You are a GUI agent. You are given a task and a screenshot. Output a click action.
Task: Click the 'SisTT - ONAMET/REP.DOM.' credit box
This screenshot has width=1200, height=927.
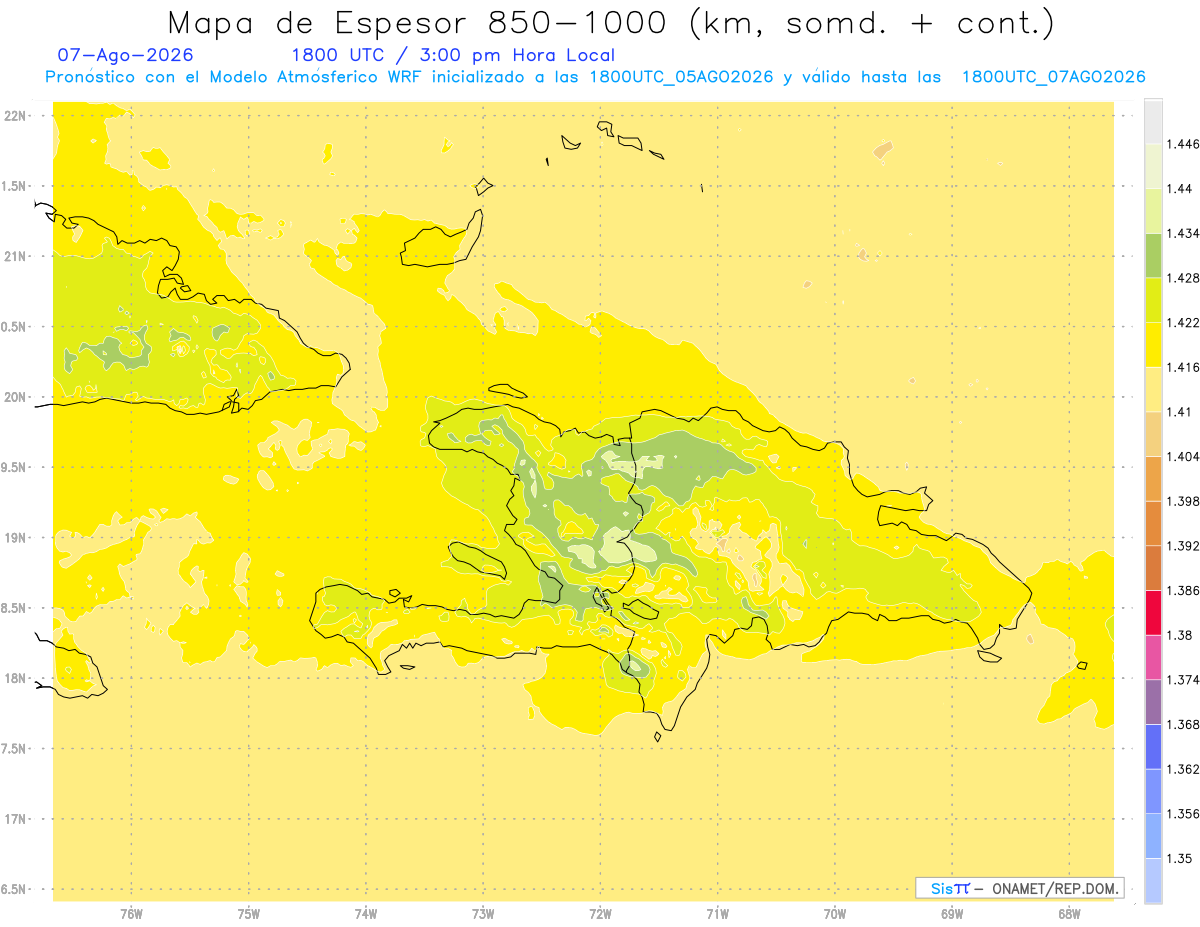(1019, 888)
